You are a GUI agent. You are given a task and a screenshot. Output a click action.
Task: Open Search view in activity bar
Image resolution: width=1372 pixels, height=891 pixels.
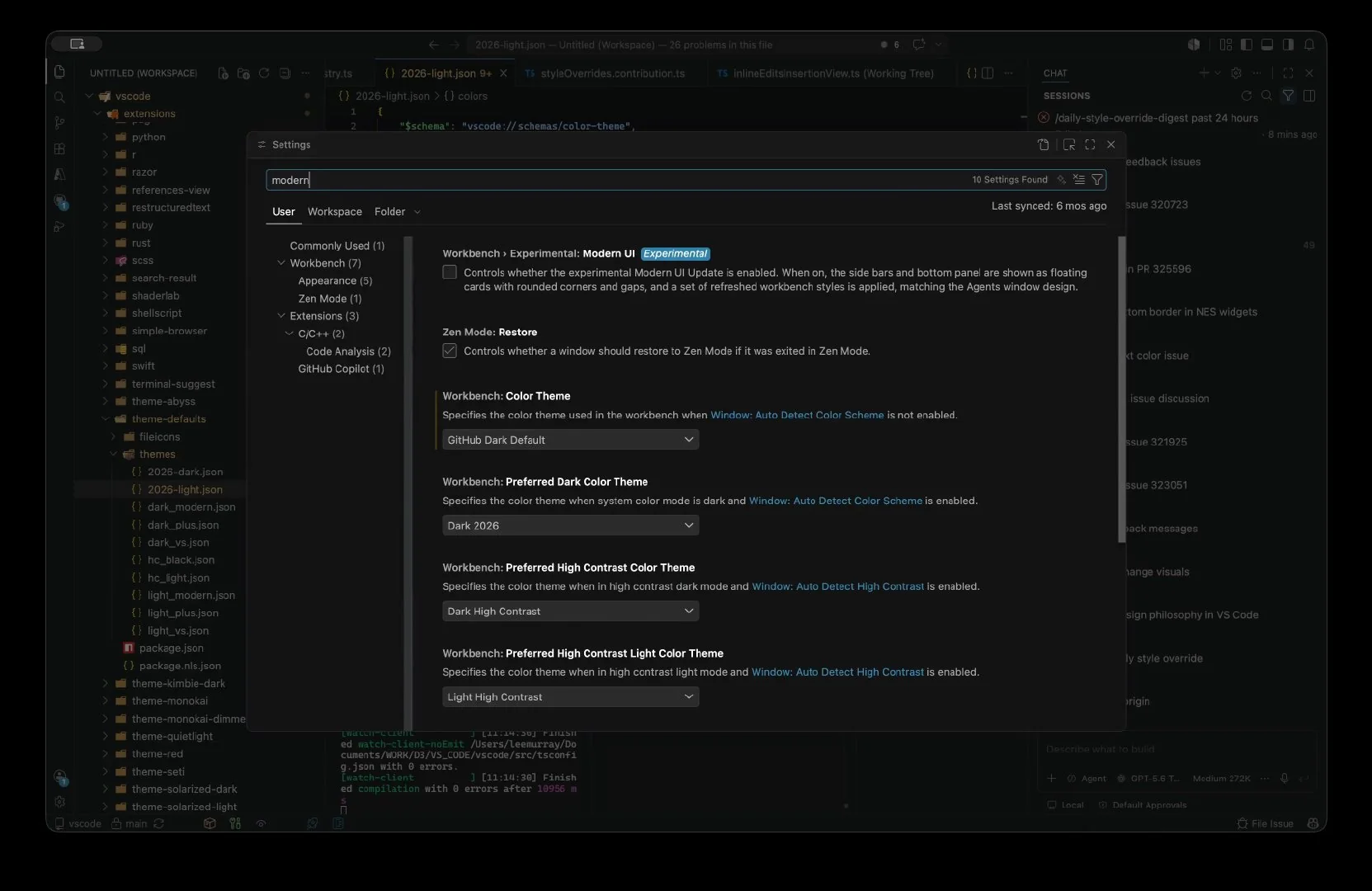point(59,97)
